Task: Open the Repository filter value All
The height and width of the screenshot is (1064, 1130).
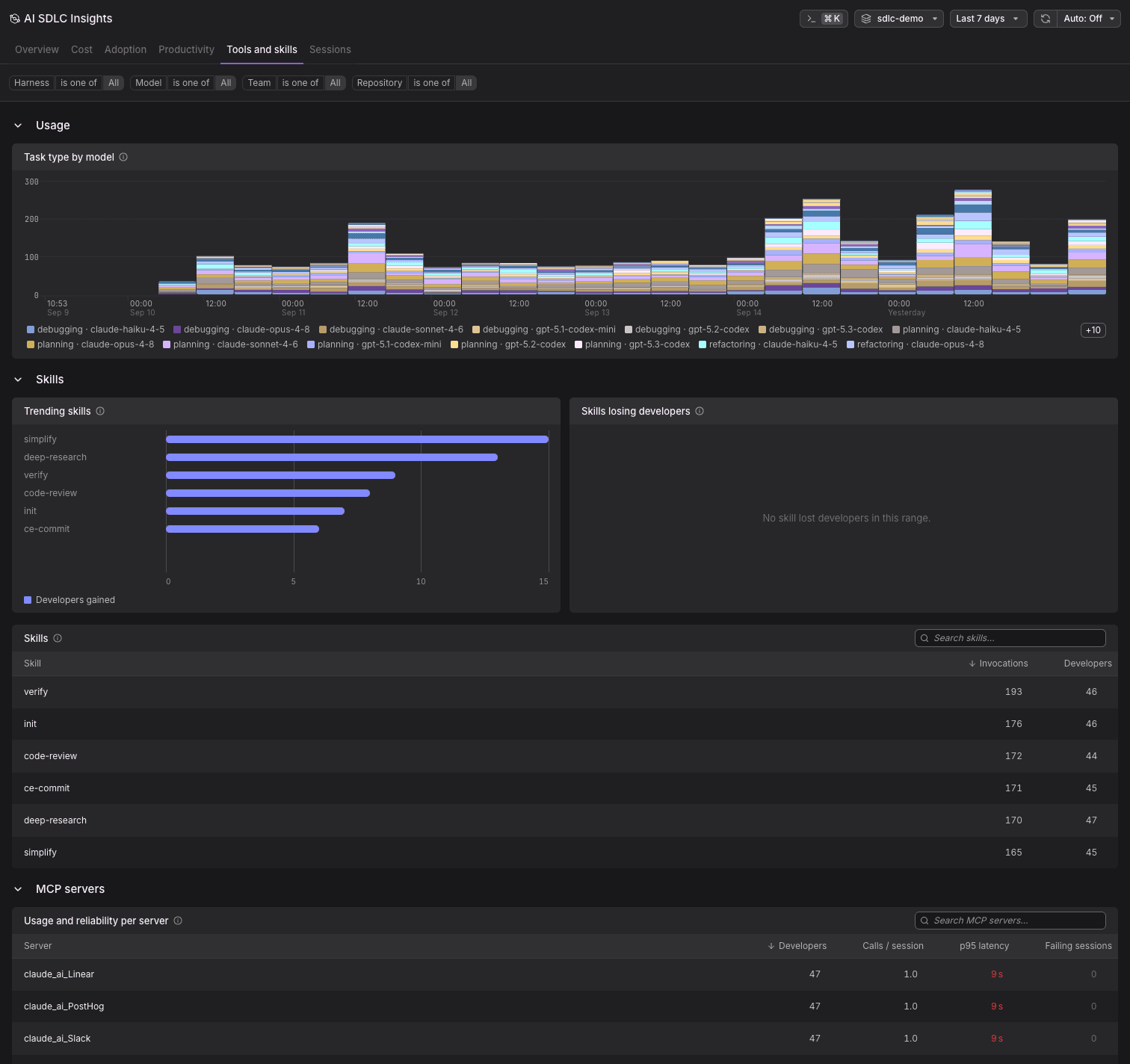Action: tap(466, 83)
